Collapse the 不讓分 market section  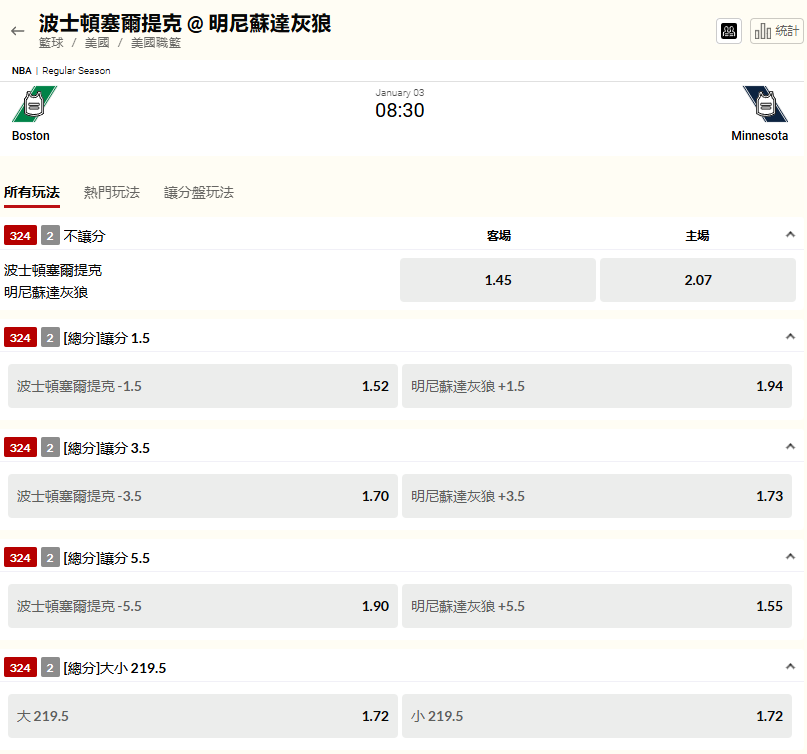(x=790, y=235)
